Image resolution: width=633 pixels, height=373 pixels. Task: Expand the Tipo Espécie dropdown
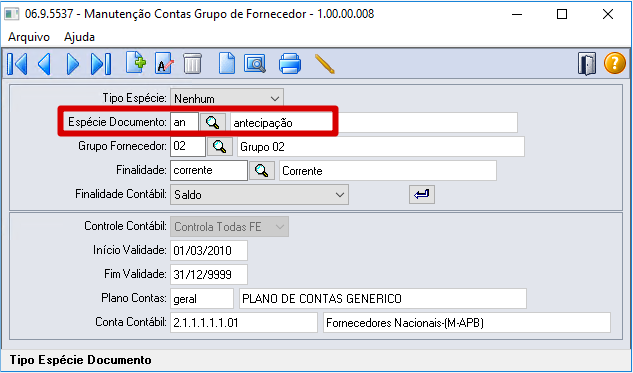coord(227,98)
